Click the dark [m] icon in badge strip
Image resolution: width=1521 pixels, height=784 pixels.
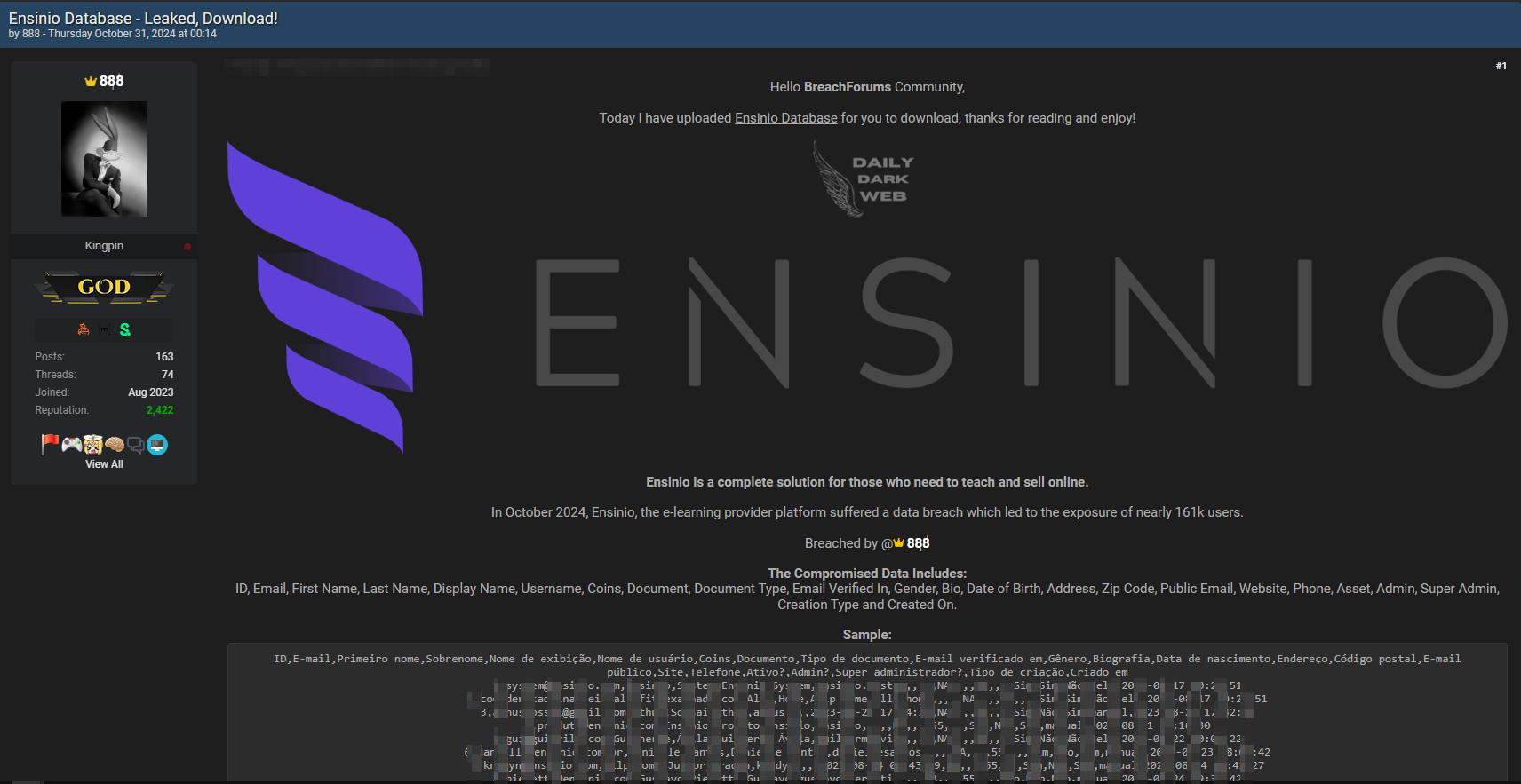[104, 329]
